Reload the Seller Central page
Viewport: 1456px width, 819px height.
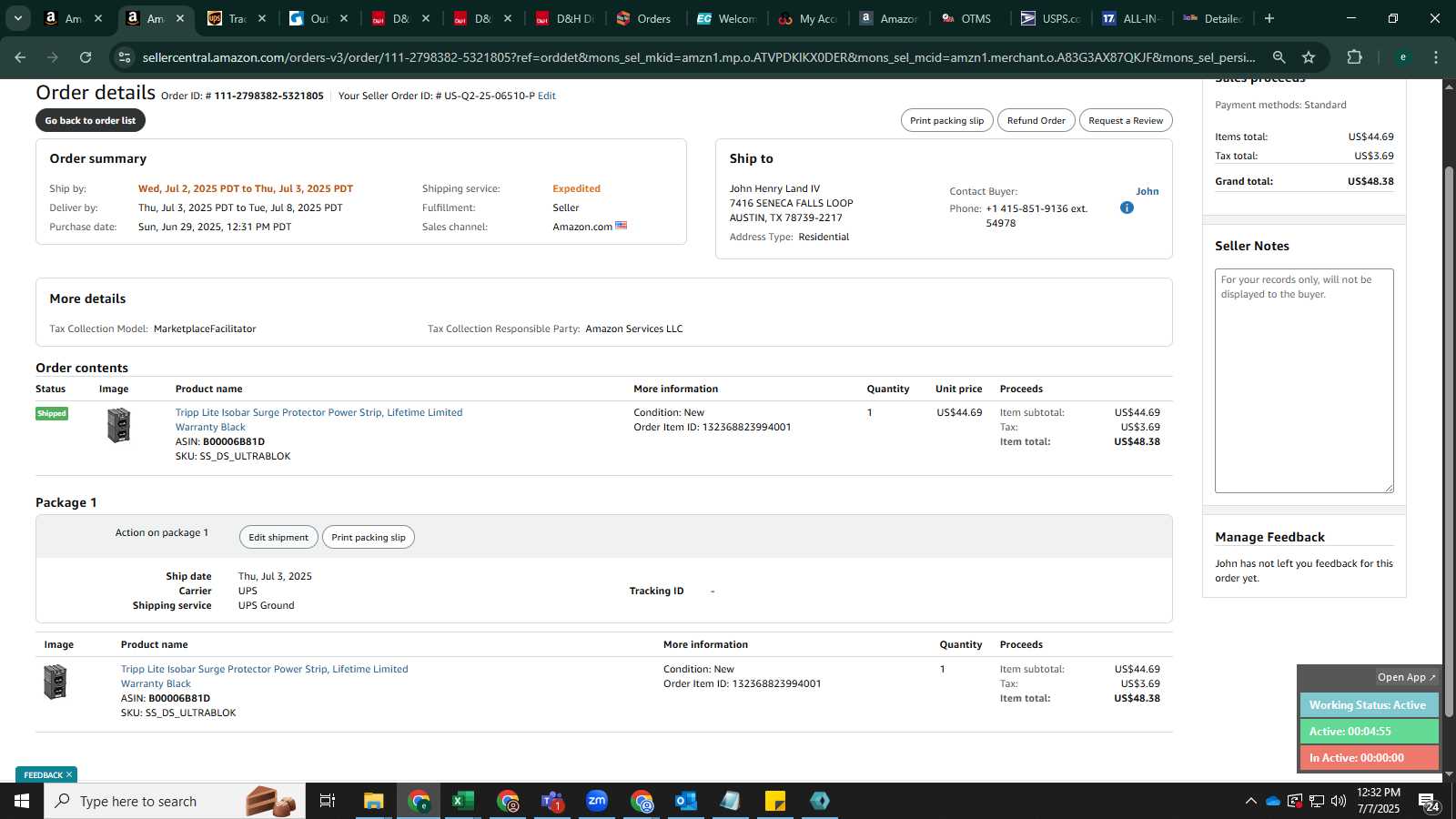[x=86, y=57]
